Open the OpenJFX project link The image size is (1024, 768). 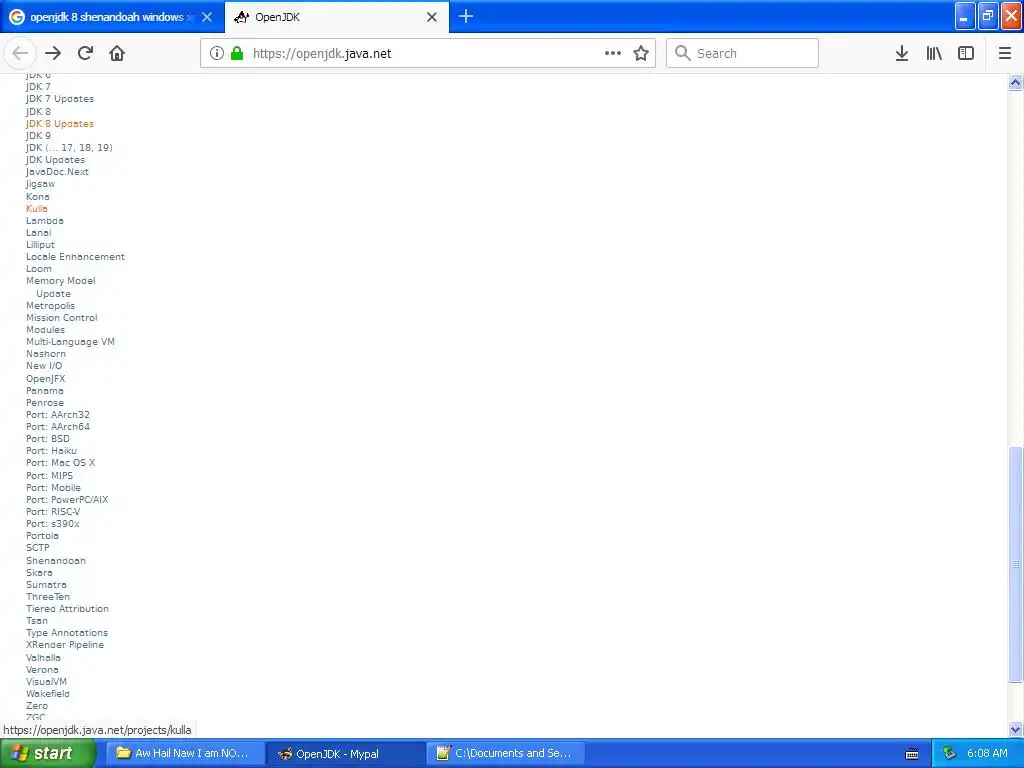pos(46,379)
